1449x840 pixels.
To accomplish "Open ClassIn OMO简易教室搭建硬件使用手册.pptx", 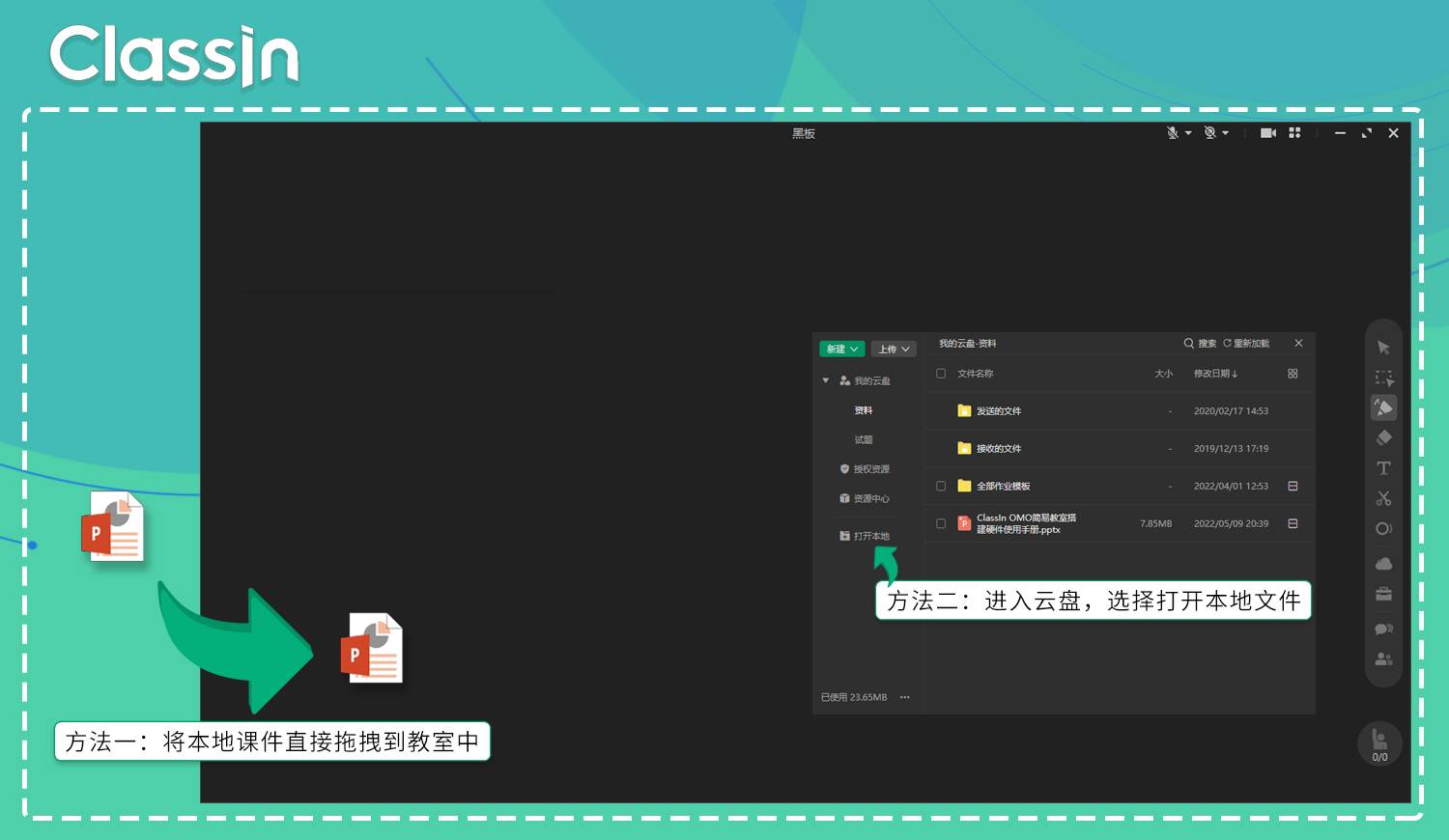I will [1026, 523].
